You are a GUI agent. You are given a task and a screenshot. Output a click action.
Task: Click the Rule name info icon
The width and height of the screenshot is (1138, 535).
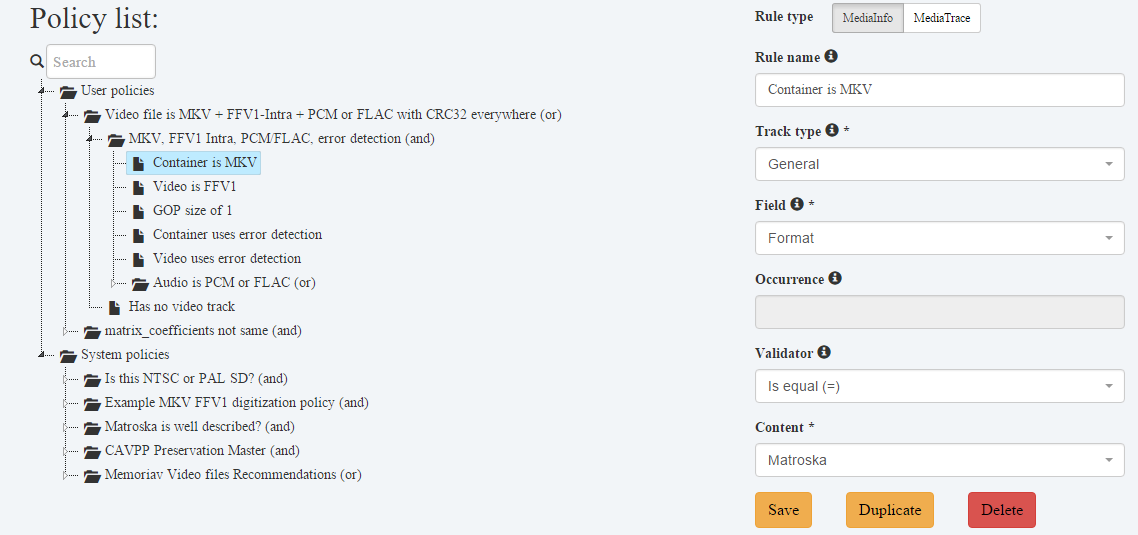coord(831,56)
